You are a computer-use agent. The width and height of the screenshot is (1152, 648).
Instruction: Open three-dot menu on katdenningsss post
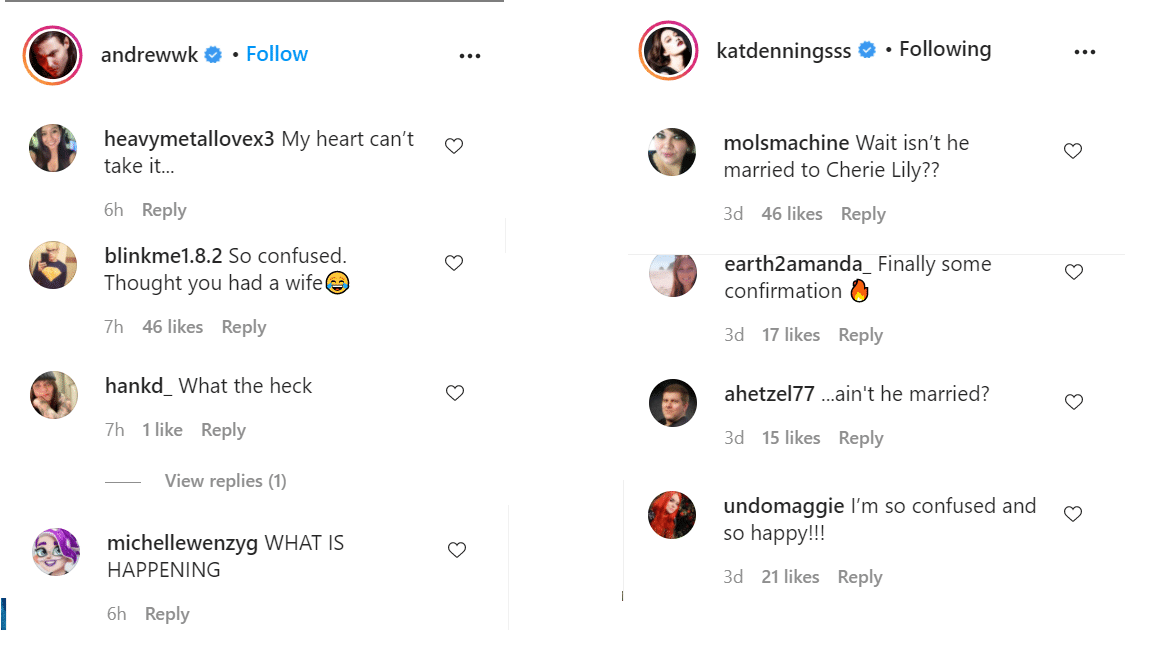[x=1085, y=52]
